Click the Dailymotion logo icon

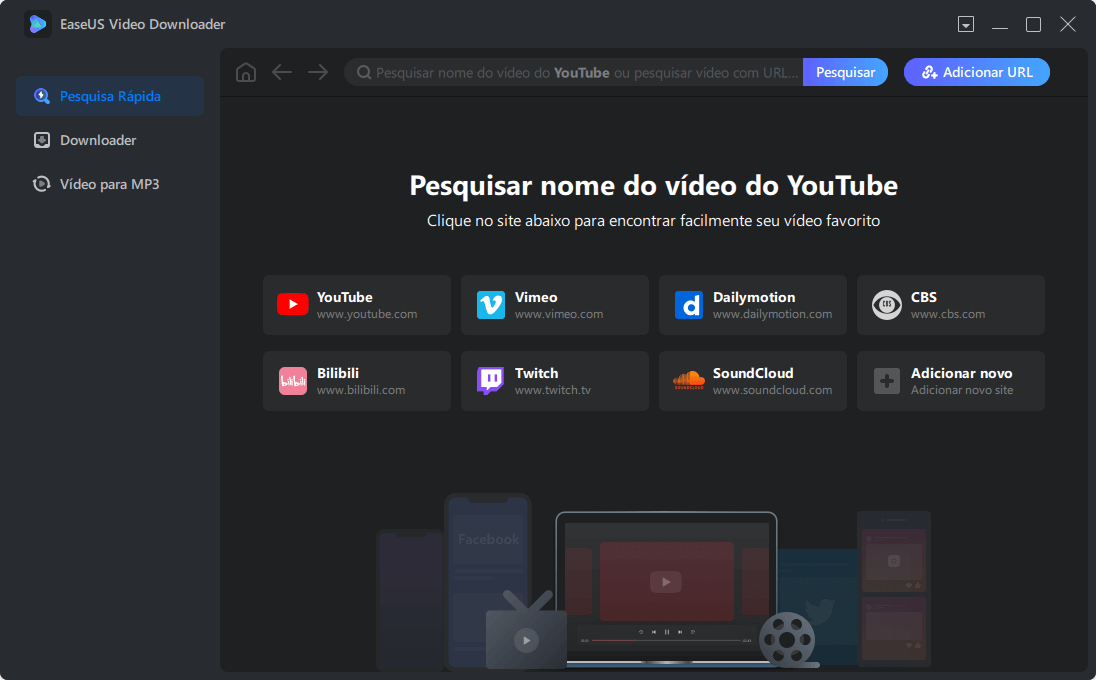688,305
